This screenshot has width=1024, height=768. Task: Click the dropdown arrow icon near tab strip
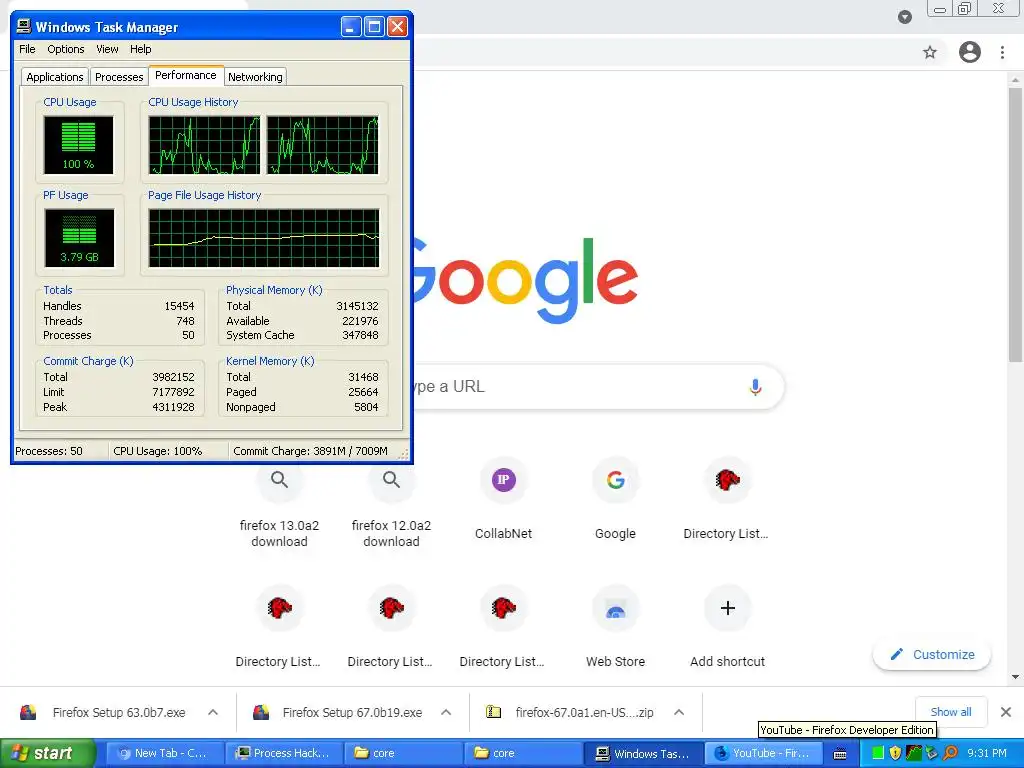click(904, 17)
